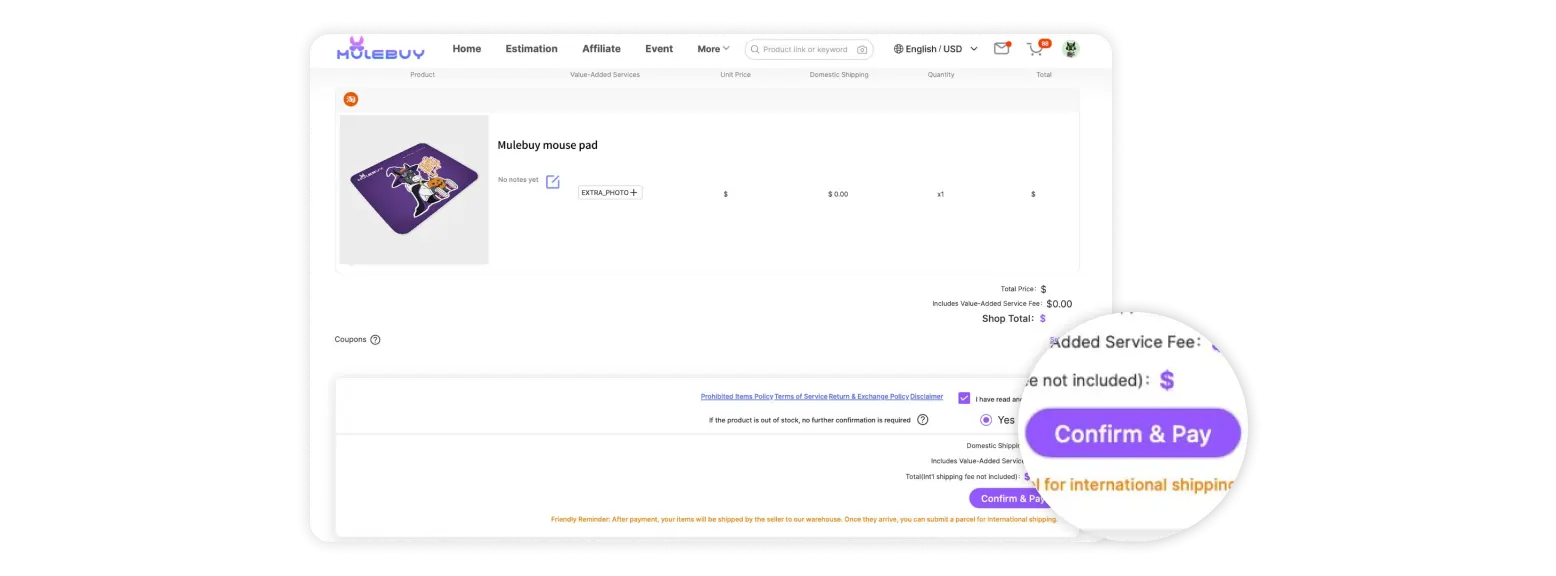Screen dimensions: 1556x576
Task: Click the Mulebuy logo
Action: [x=380, y=48]
